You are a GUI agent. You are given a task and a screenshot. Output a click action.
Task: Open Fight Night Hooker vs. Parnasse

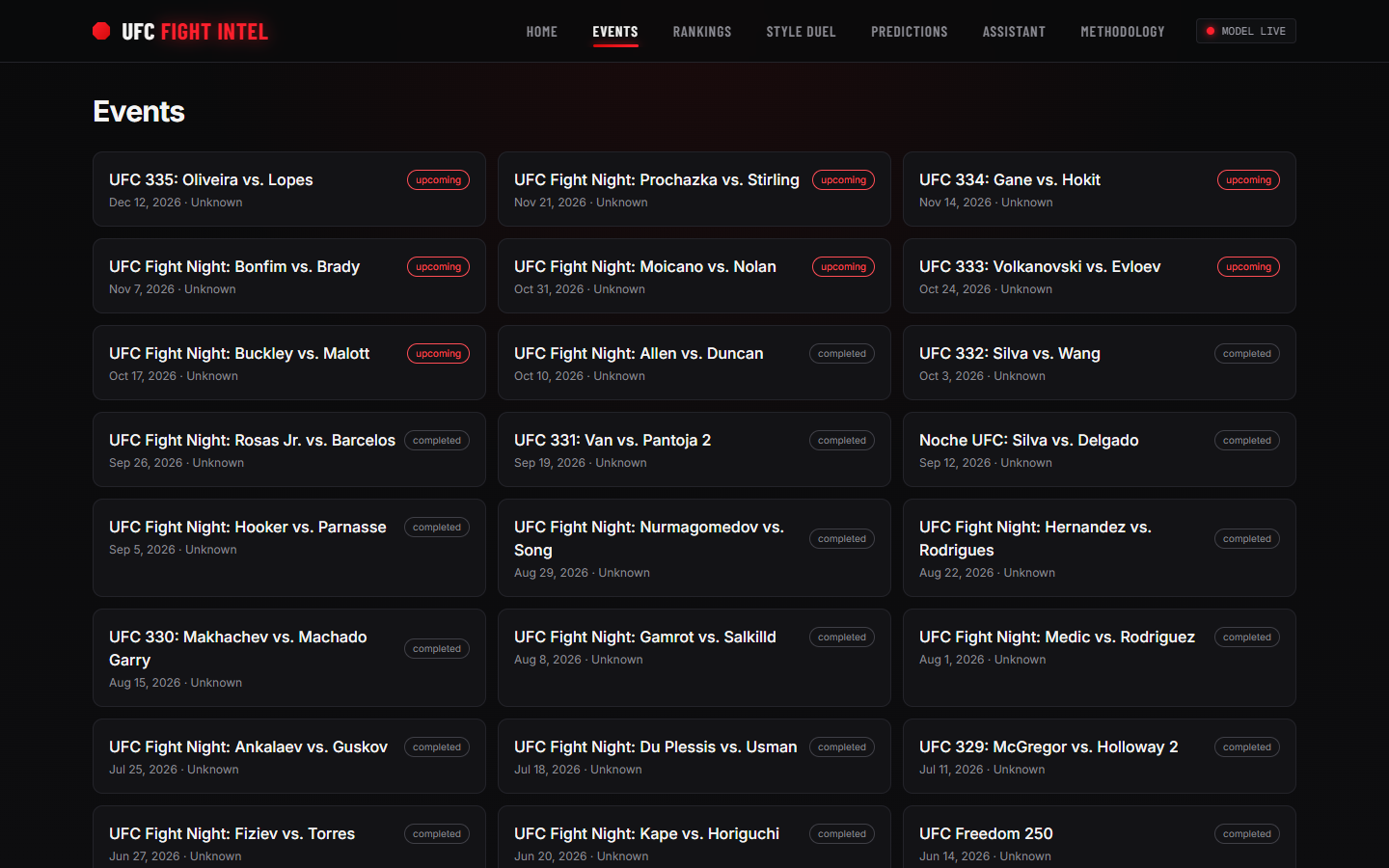pyautogui.click(x=289, y=548)
